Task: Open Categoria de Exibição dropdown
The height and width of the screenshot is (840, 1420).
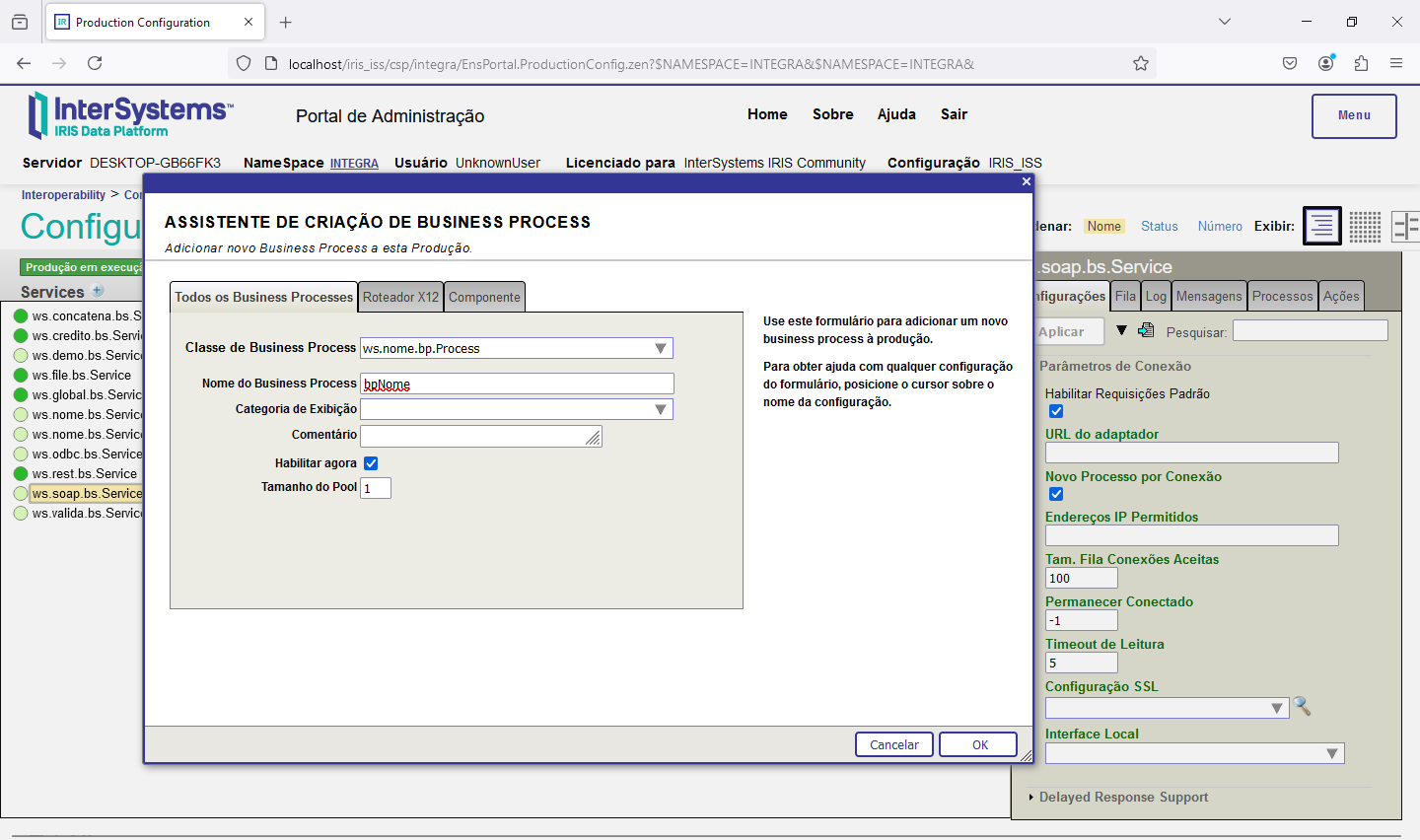Action: click(x=661, y=409)
